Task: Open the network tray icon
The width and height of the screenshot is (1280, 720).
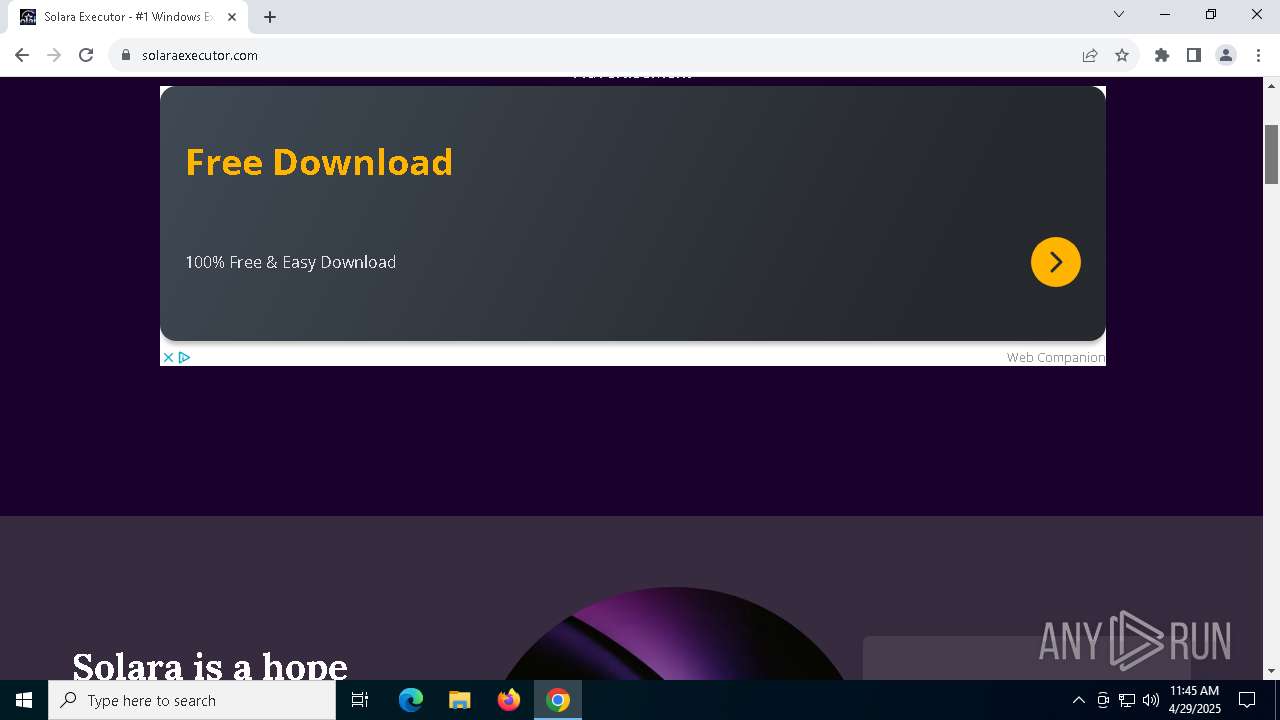Action: tap(1127, 700)
